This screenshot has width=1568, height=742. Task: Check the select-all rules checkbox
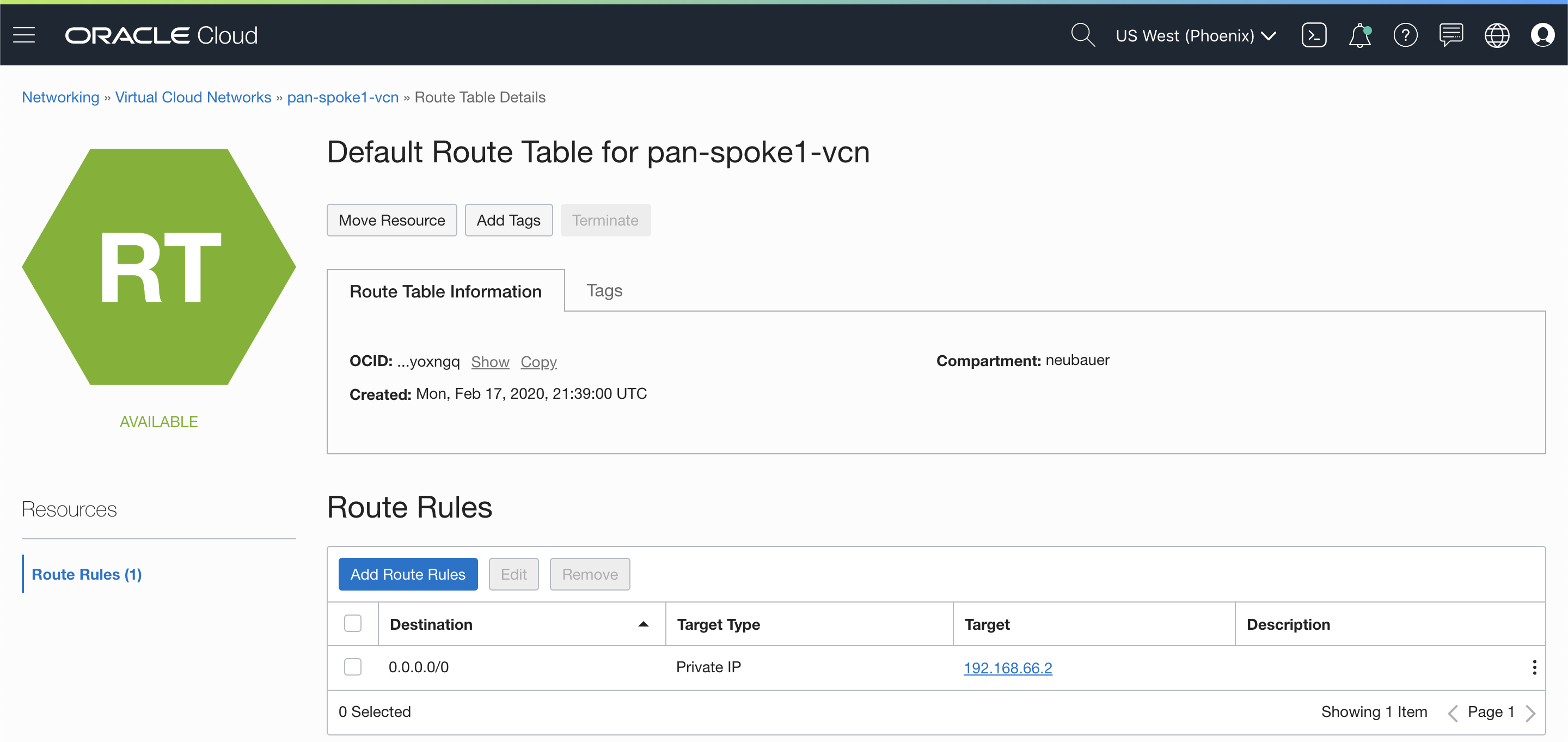click(x=352, y=623)
